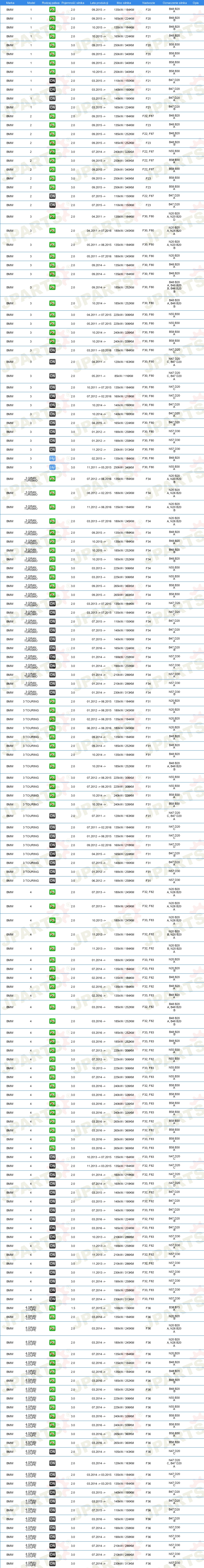Screen dimensions: 204x1568
Task: Click ON icon in model 1 110kW/150KM row
Action: pos(52,80)
